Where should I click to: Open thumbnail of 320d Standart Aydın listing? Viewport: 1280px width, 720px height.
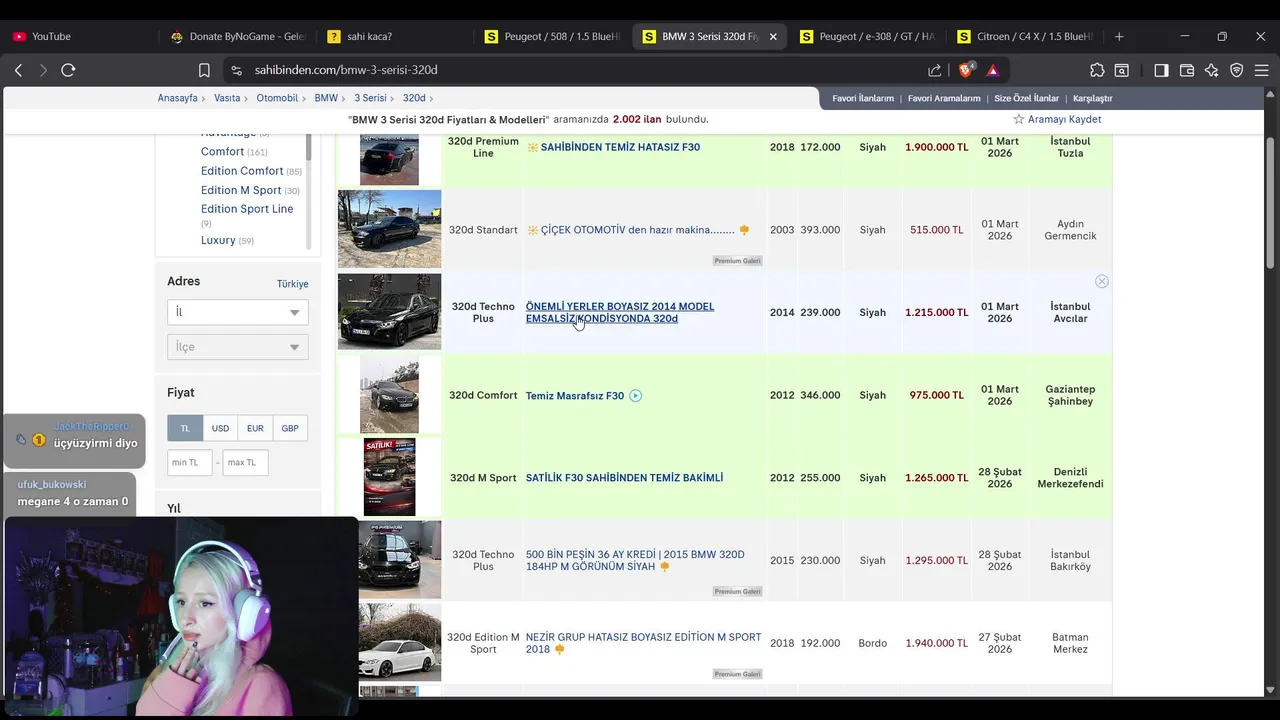389,229
